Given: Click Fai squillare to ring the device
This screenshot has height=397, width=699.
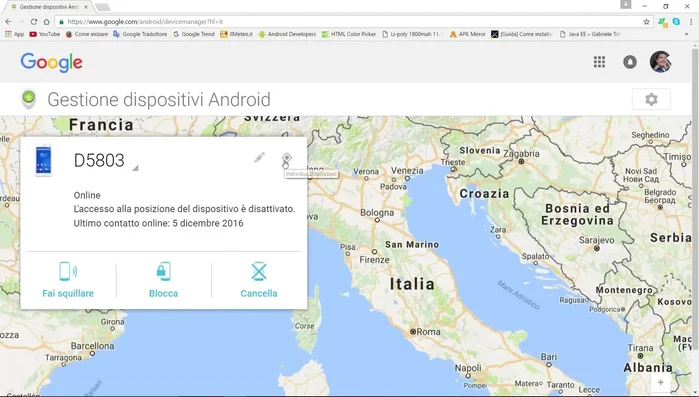Looking at the screenshot, I should pos(68,280).
